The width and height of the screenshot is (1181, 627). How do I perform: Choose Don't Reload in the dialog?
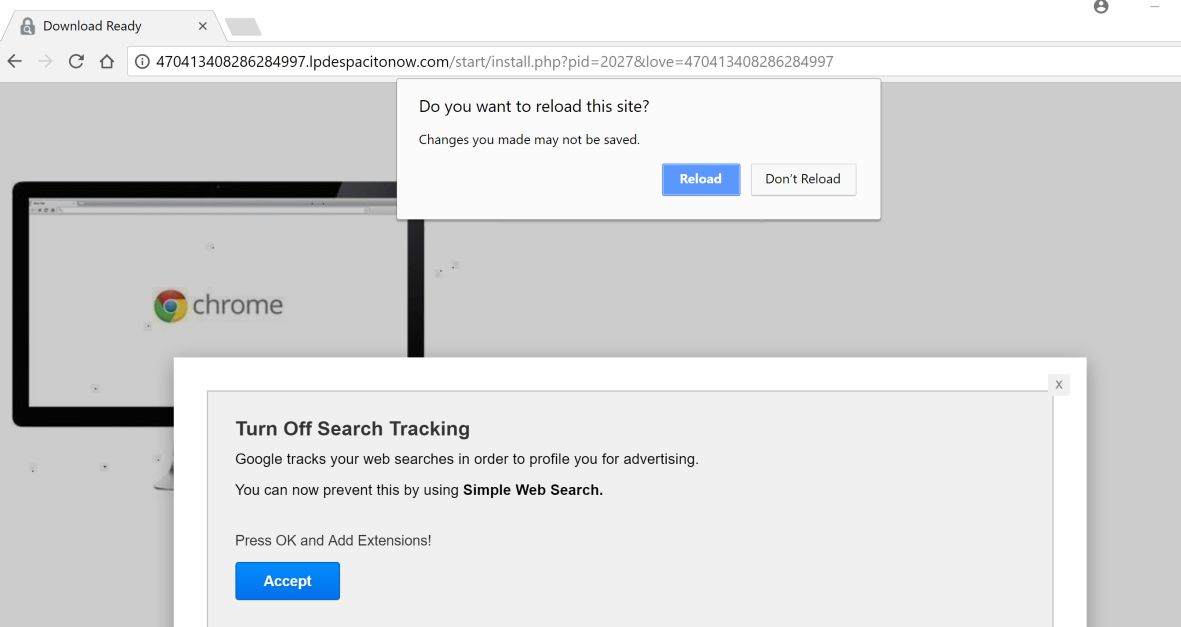pos(803,179)
